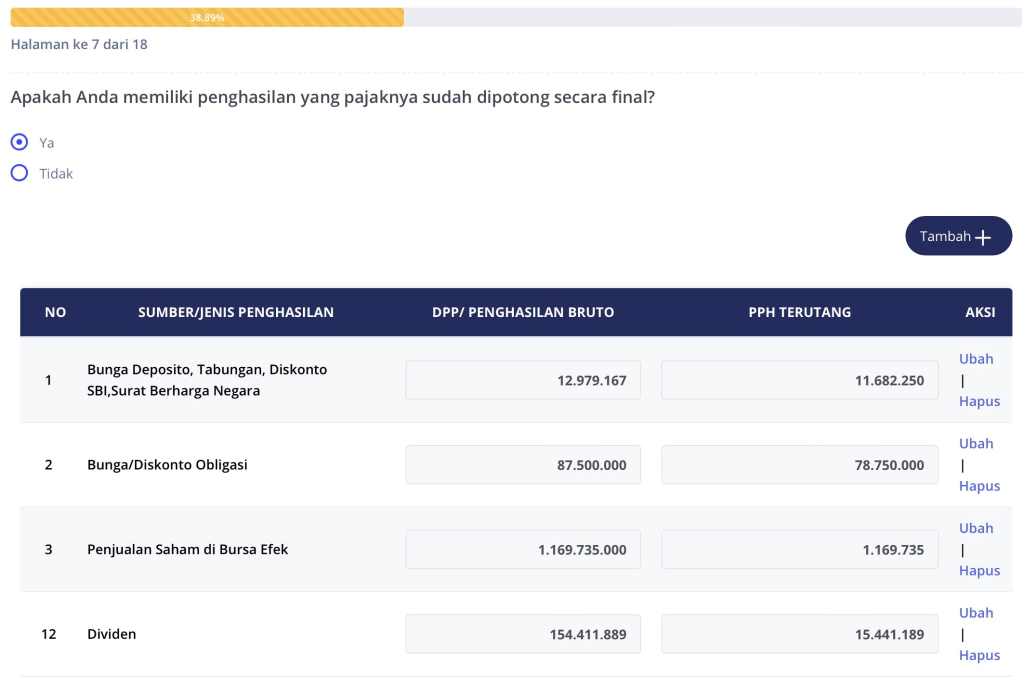Delete the Bunga/Diskonto Obligasi row via Hapus
Image resolution: width=1024 pixels, height=685 pixels.
coord(979,486)
